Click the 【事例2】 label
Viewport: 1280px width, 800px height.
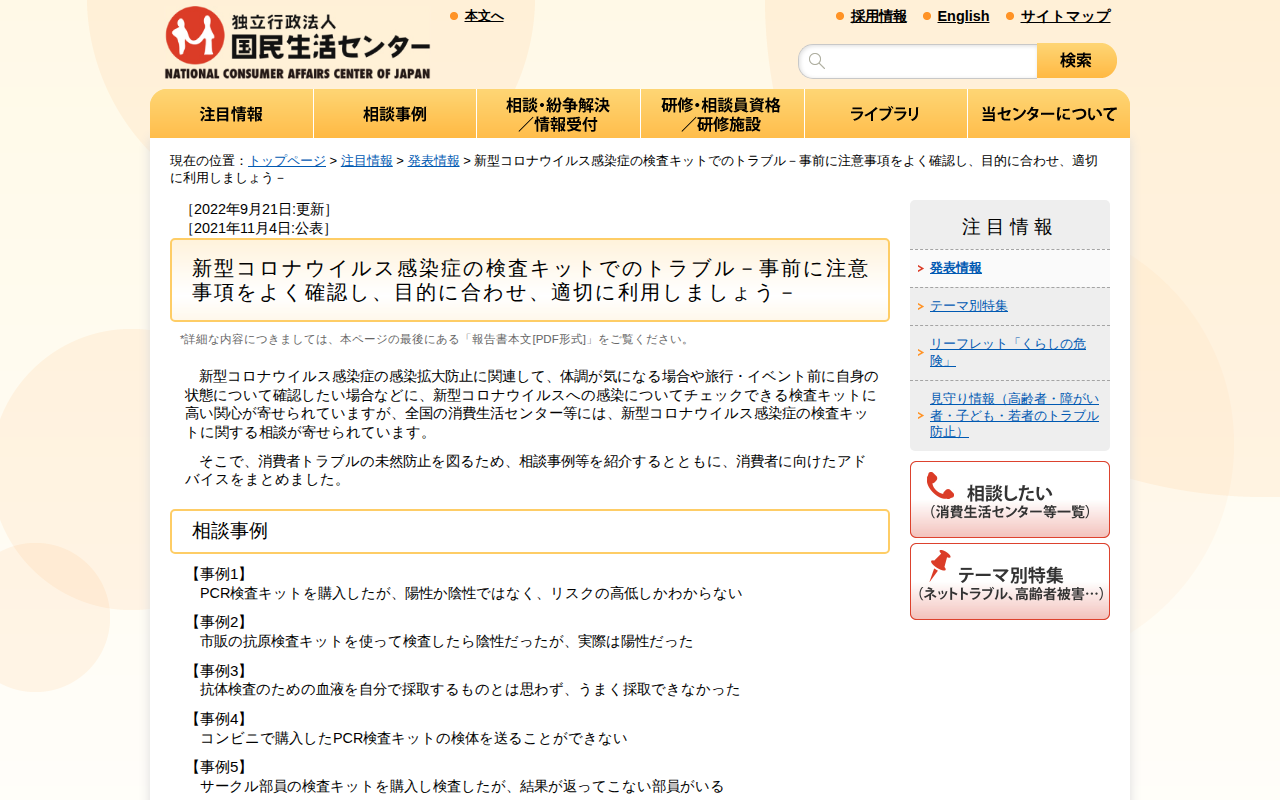pyautogui.click(x=218, y=622)
